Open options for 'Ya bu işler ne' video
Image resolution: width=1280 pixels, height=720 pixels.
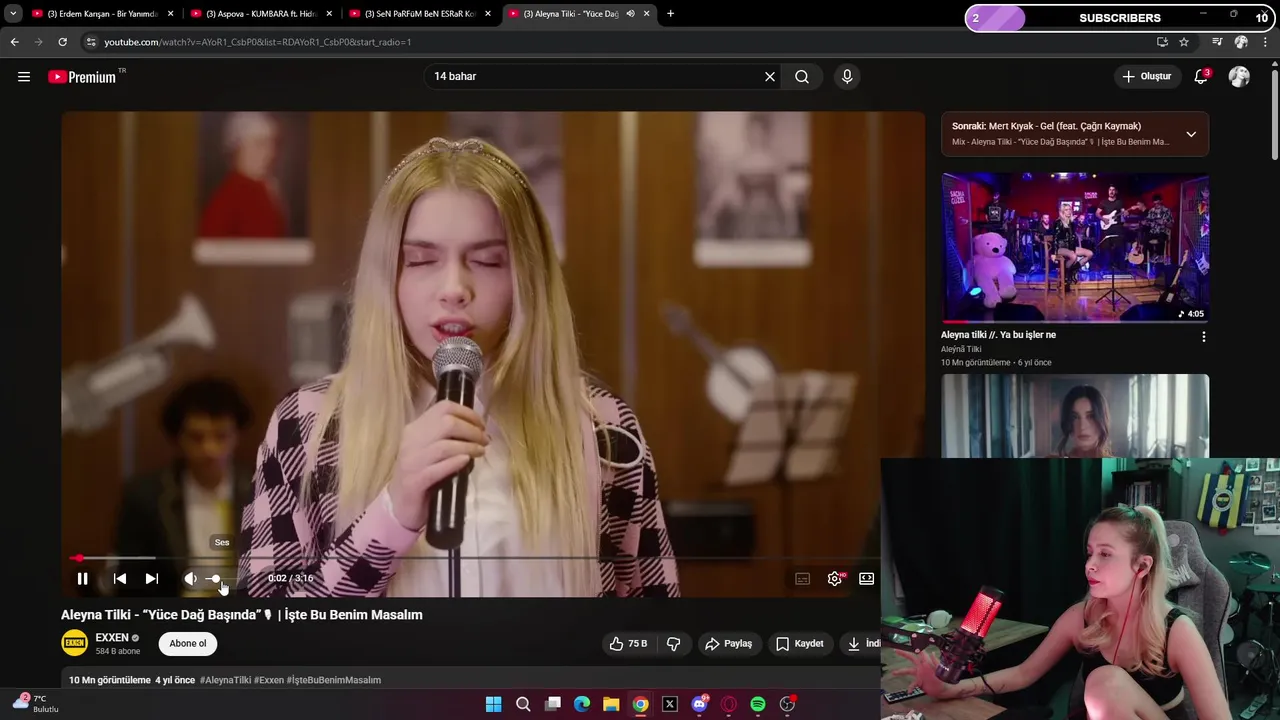[1204, 337]
